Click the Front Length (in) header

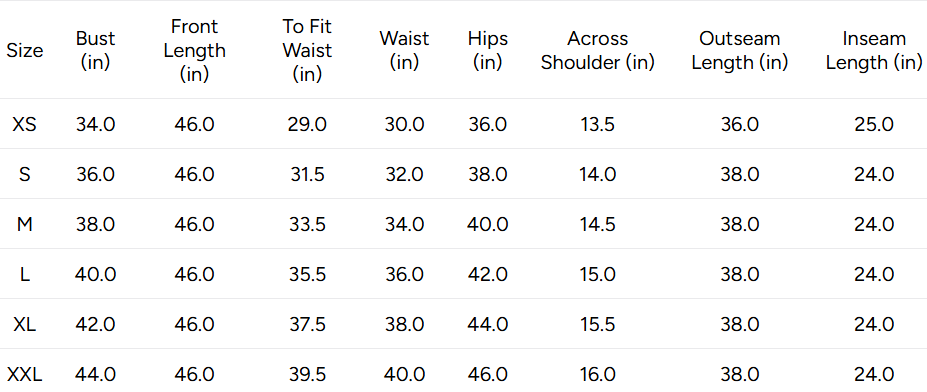(x=195, y=50)
